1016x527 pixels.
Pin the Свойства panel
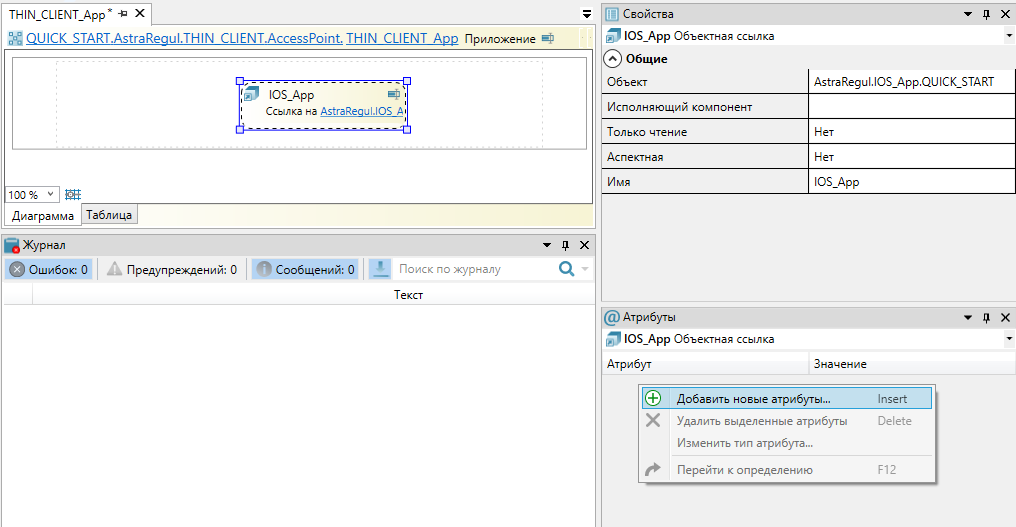pyautogui.click(x=986, y=14)
